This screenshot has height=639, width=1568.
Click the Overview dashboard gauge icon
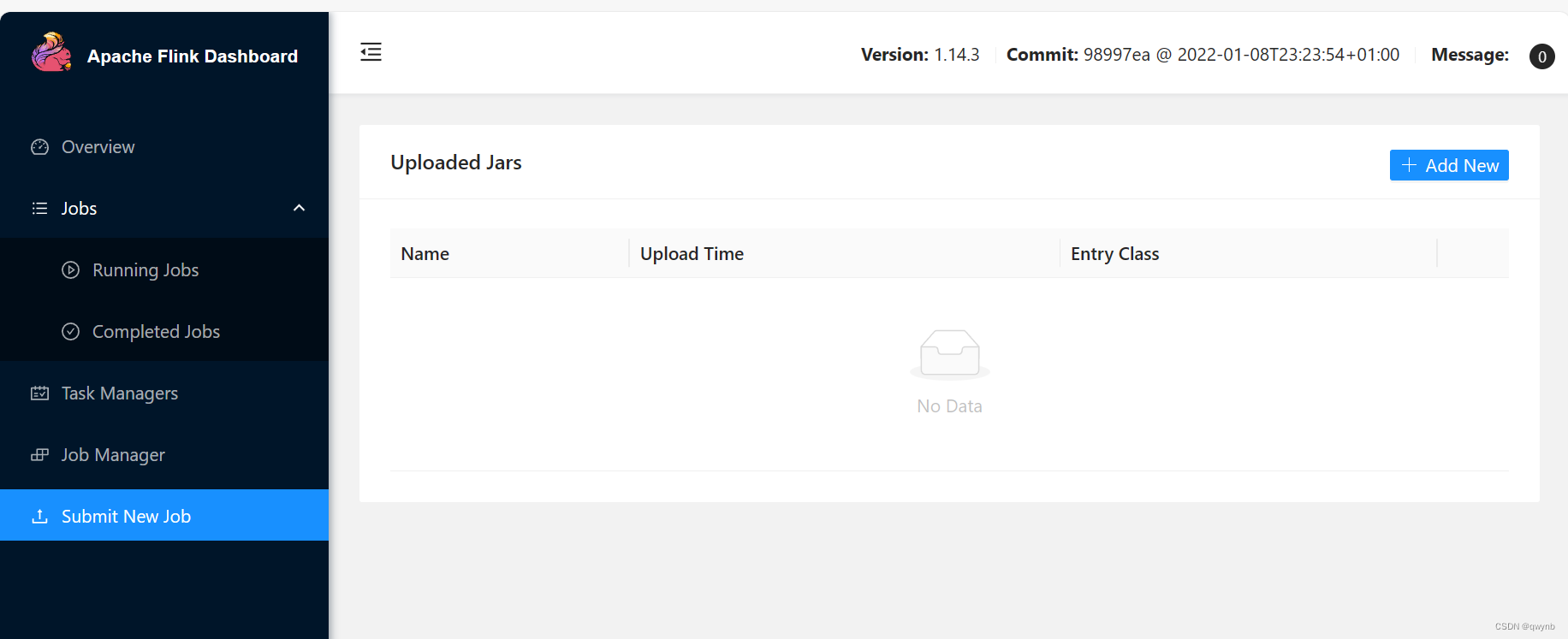click(x=39, y=147)
